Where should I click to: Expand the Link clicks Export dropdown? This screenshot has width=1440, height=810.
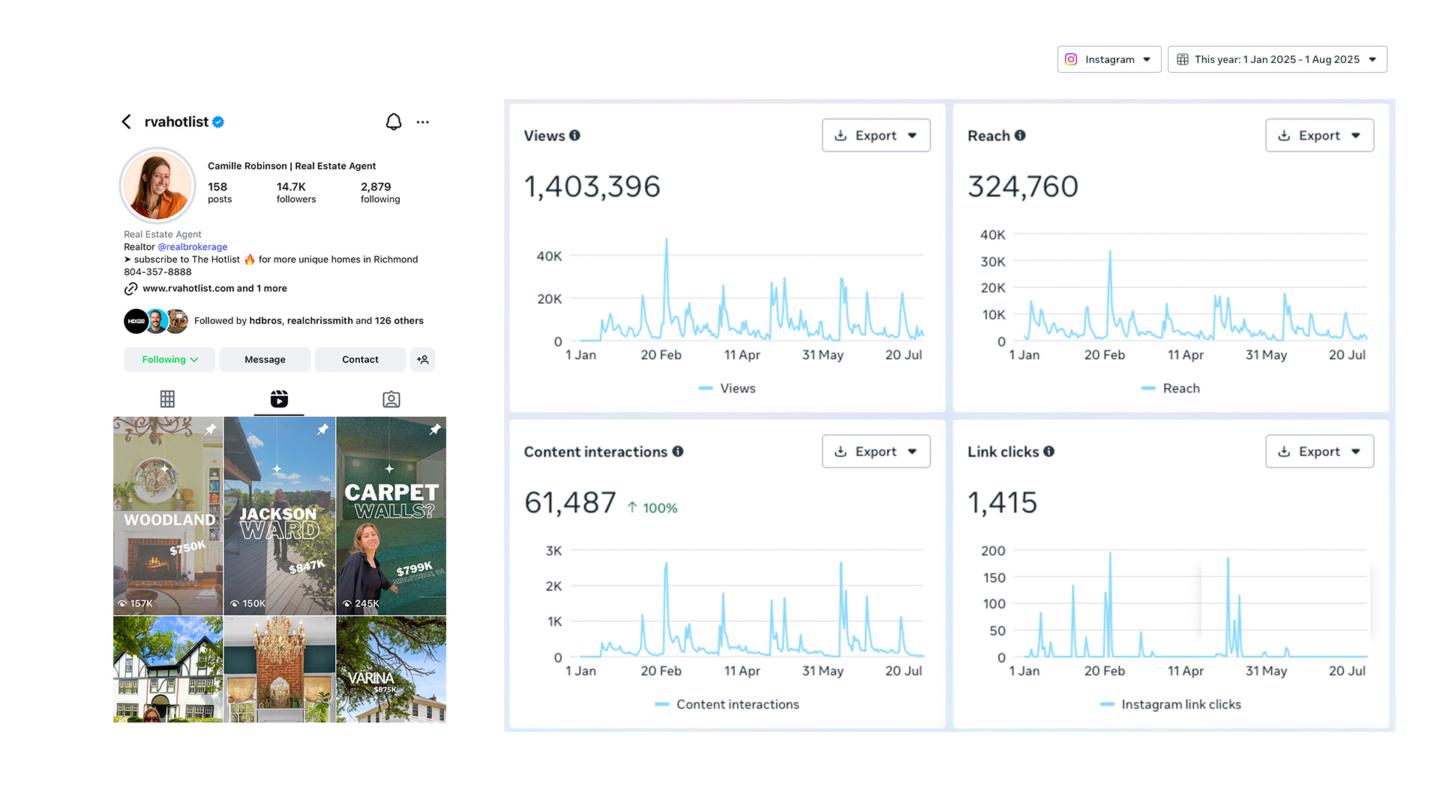click(1319, 452)
